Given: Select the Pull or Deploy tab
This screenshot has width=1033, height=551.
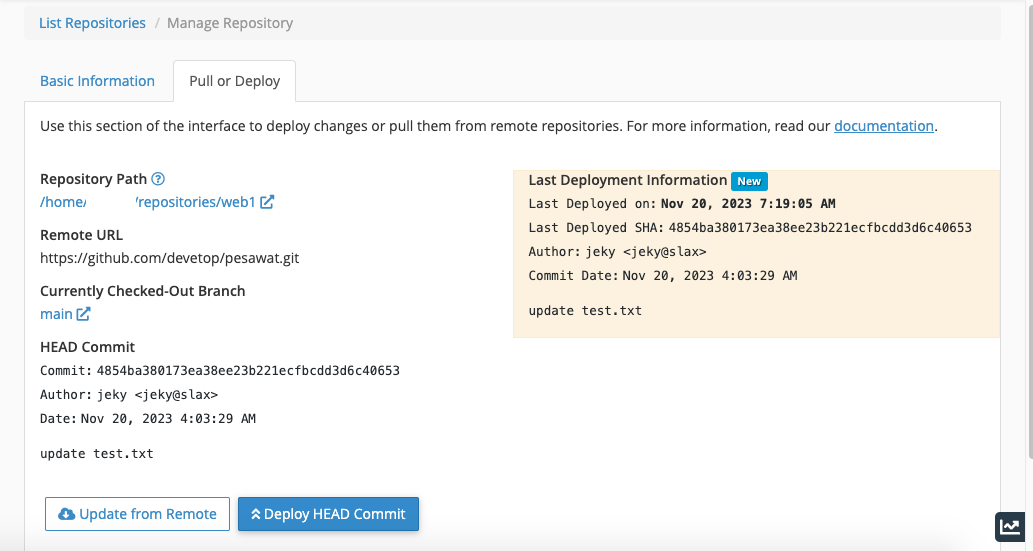Looking at the screenshot, I should tap(234, 81).
